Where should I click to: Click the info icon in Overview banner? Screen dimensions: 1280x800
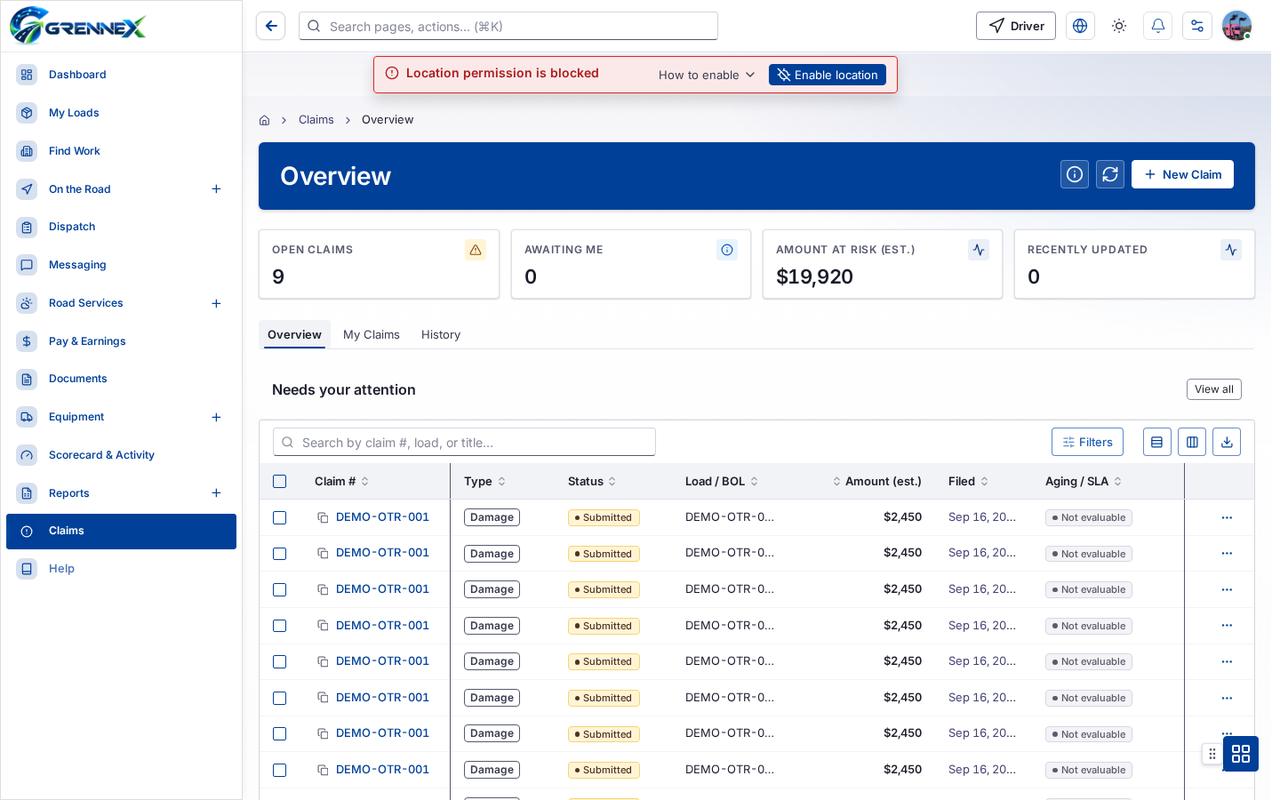point(1075,174)
